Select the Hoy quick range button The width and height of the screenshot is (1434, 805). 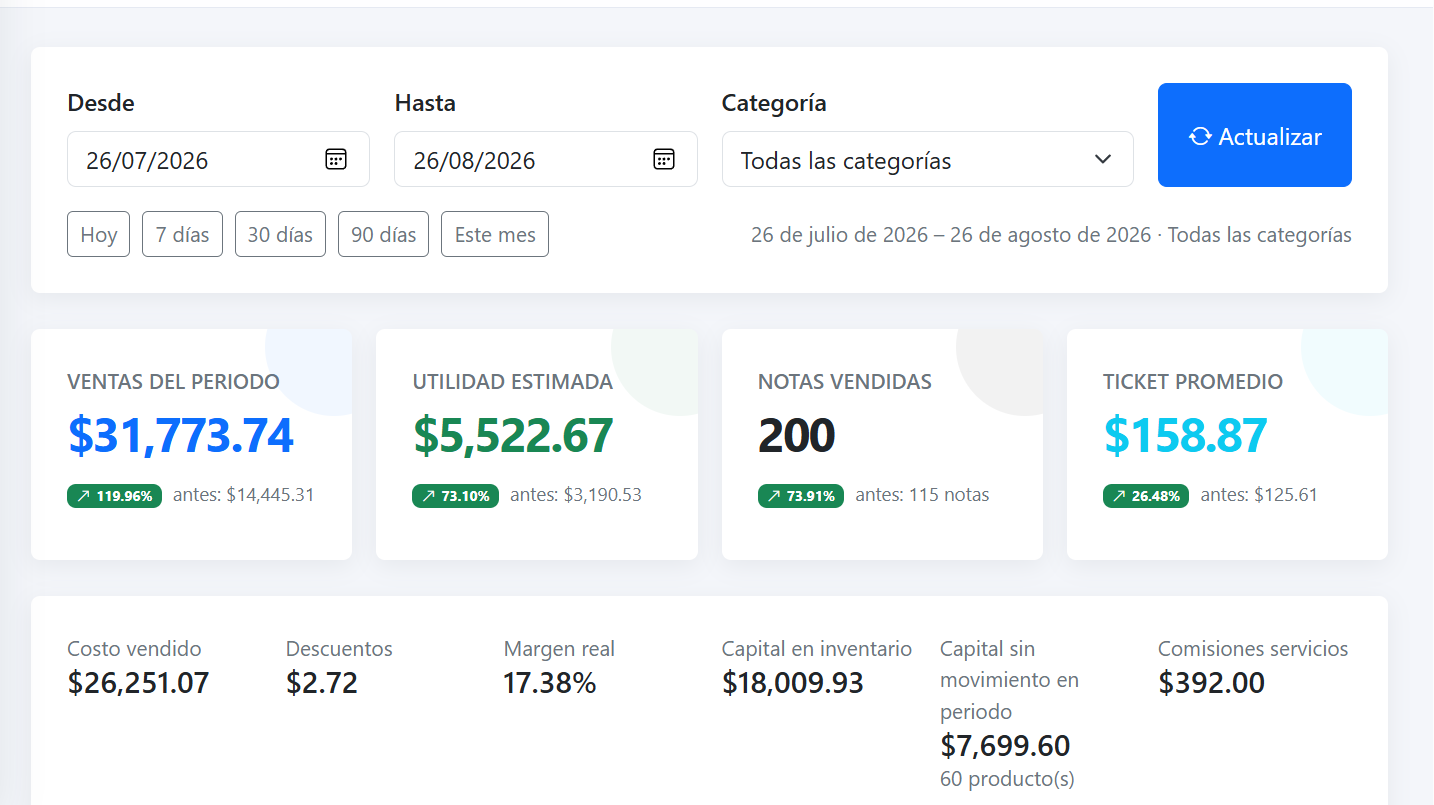98,234
